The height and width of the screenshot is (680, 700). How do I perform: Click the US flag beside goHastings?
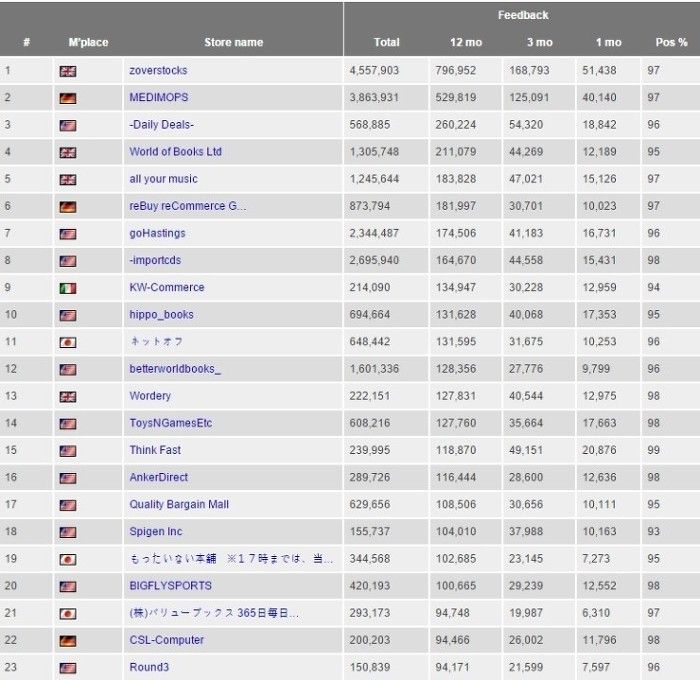[68, 234]
